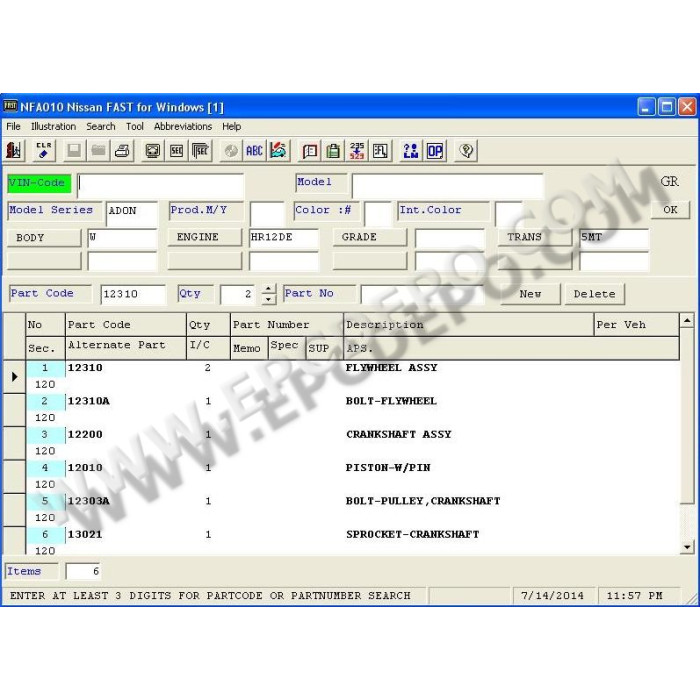This screenshot has height=700, width=700.
Task: Click the Description column header
Action: coord(469,325)
